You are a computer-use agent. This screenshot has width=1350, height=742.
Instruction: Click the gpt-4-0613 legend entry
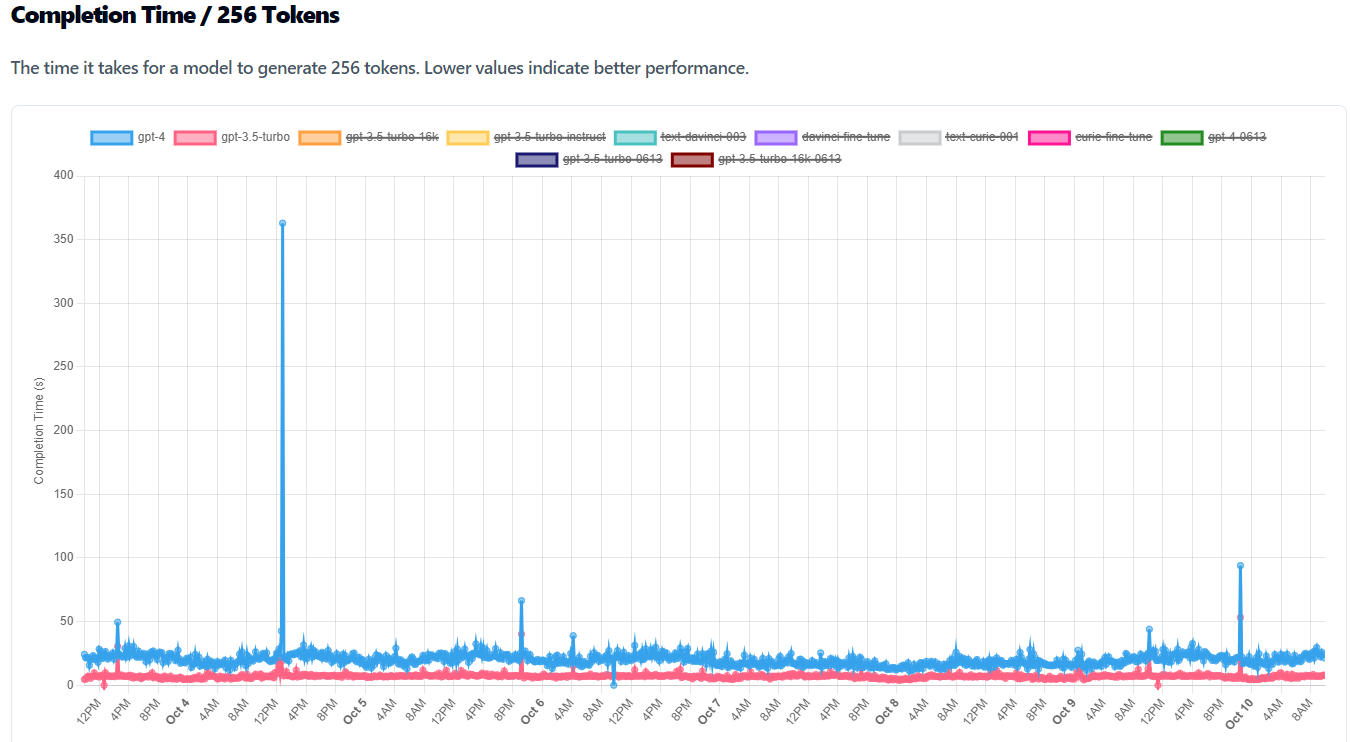[1236, 137]
